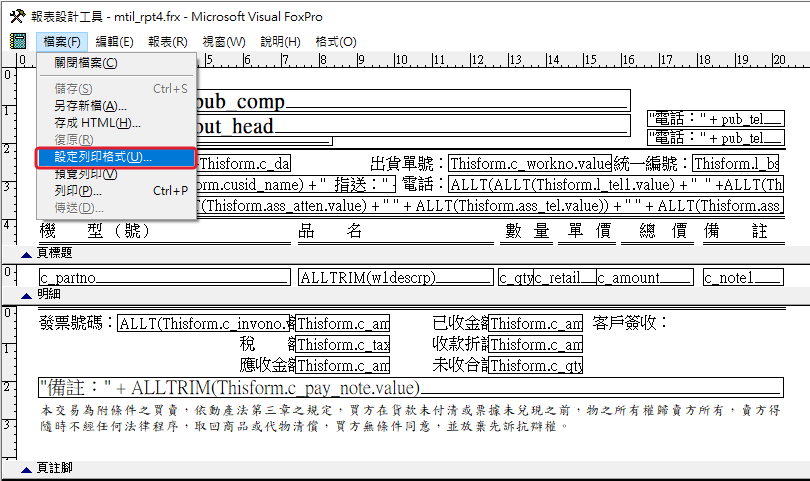Select the ALLT(Thisform.c_invono field
The height and width of the screenshot is (481, 810).
click(204, 323)
